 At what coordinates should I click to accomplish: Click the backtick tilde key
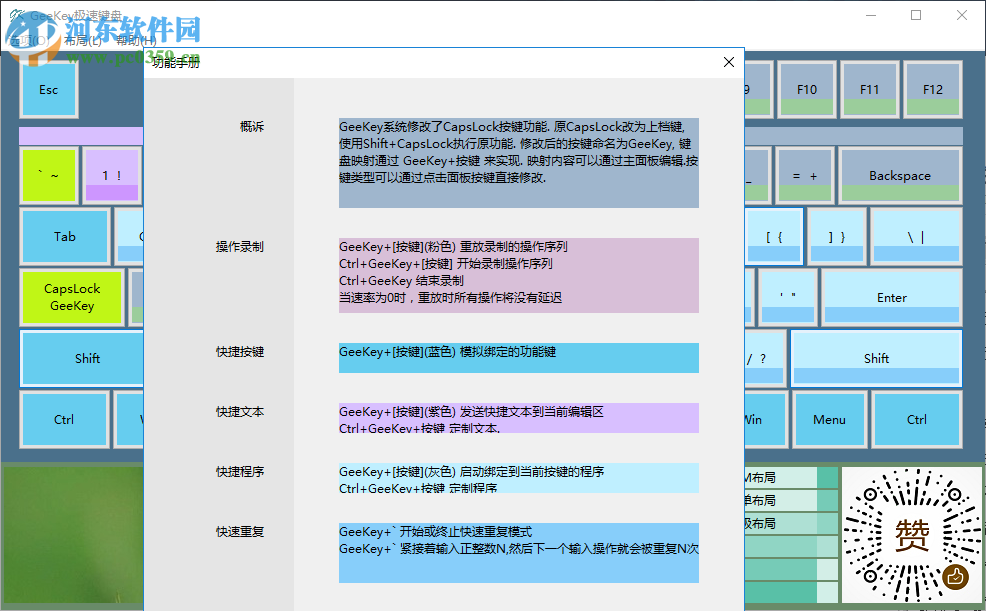point(49,174)
